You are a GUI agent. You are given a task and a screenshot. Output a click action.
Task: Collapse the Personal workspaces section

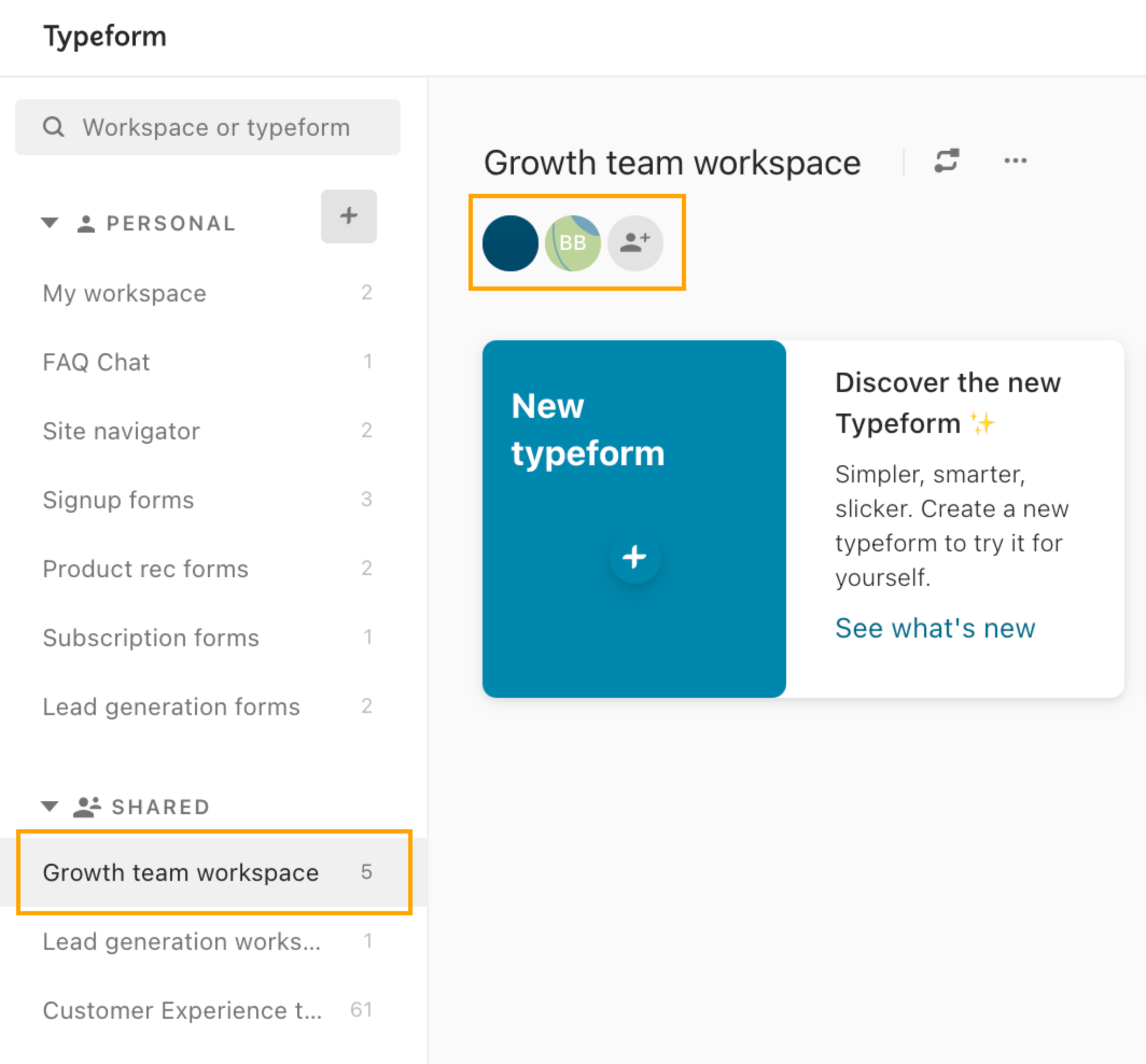(50, 223)
